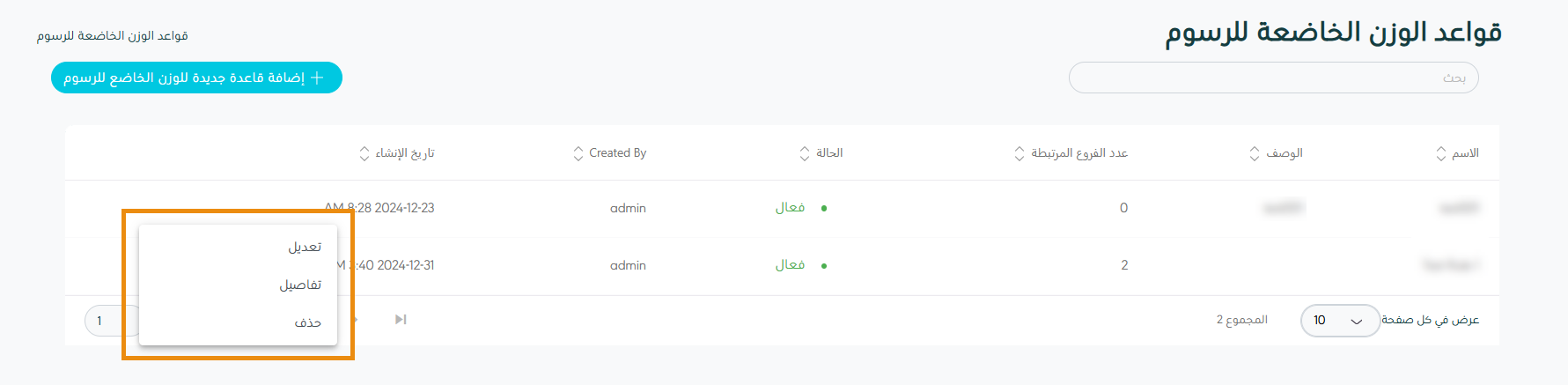The width and height of the screenshot is (1568, 385).
Task: Sort by عدد الفروع المرتبطة column
Action: click(1020, 153)
